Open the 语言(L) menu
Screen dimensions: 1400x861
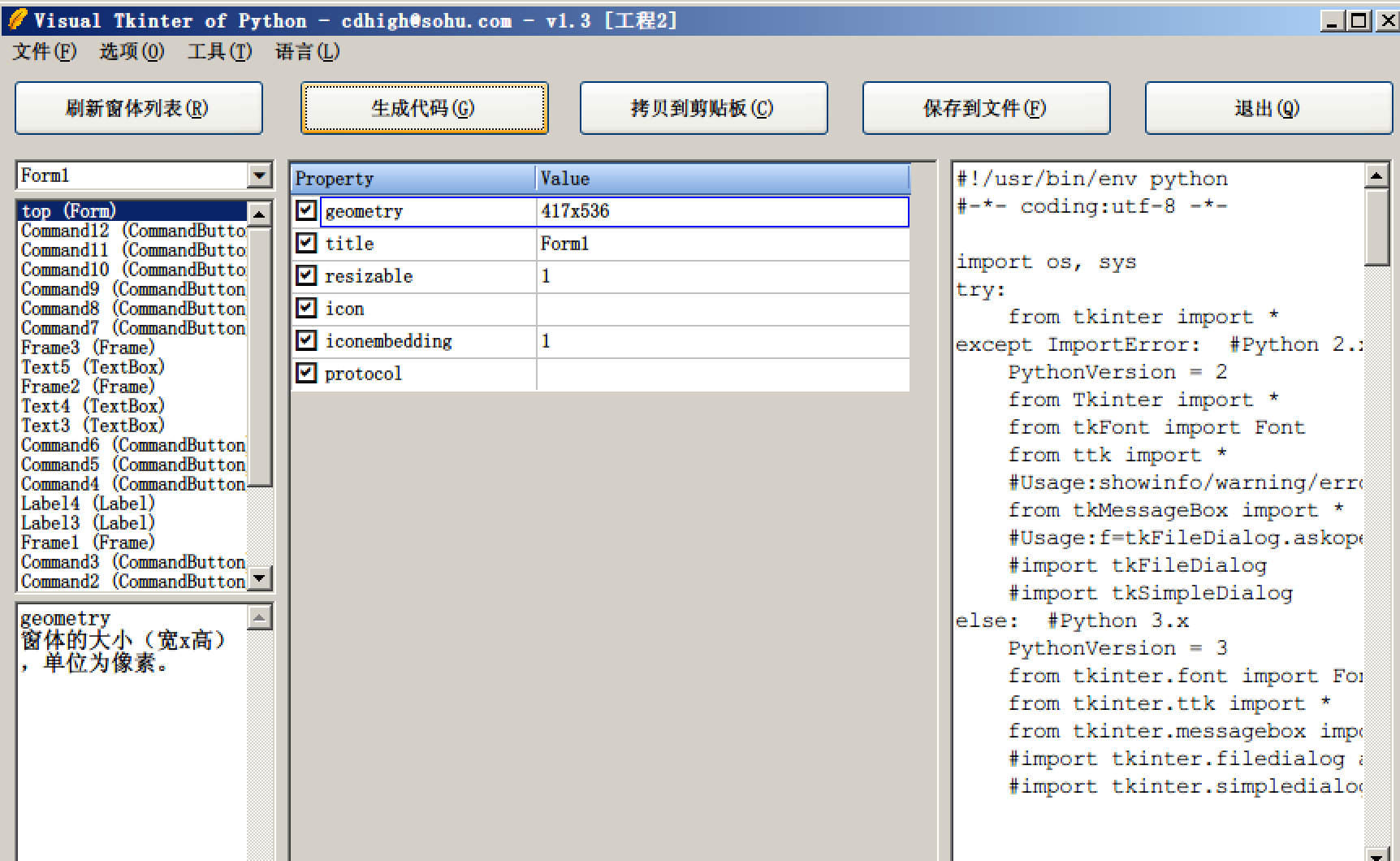307,52
